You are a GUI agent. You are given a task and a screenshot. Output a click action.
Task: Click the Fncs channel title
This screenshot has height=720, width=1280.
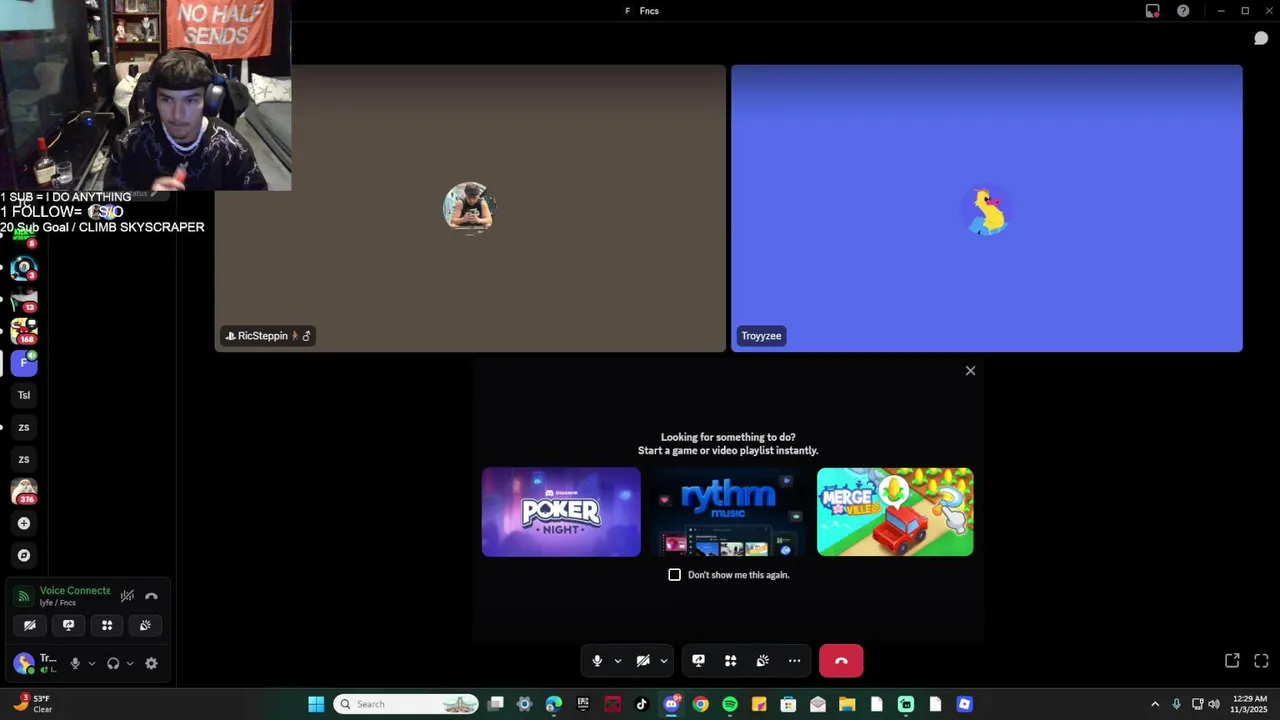pyautogui.click(x=649, y=11)
